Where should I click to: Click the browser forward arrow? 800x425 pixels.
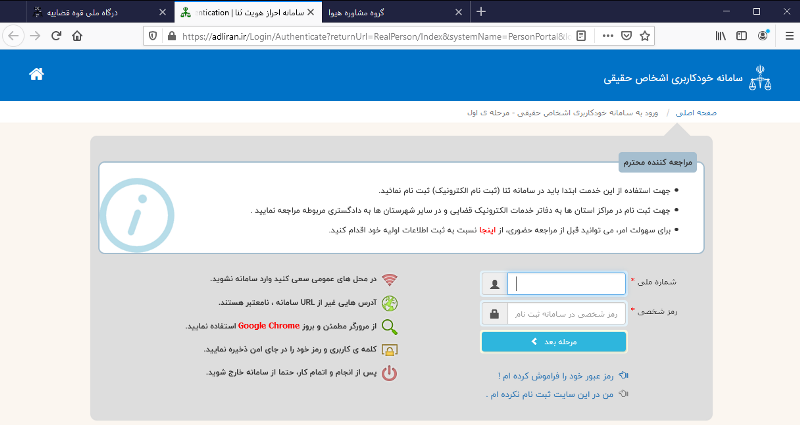pos(35,36)
